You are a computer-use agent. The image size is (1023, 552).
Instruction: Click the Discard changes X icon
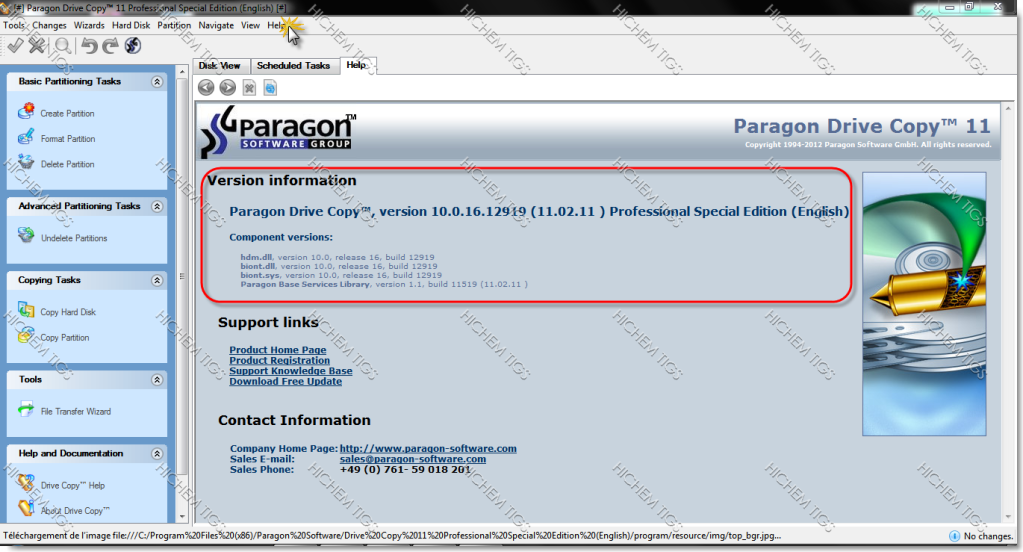coord(38,46)
